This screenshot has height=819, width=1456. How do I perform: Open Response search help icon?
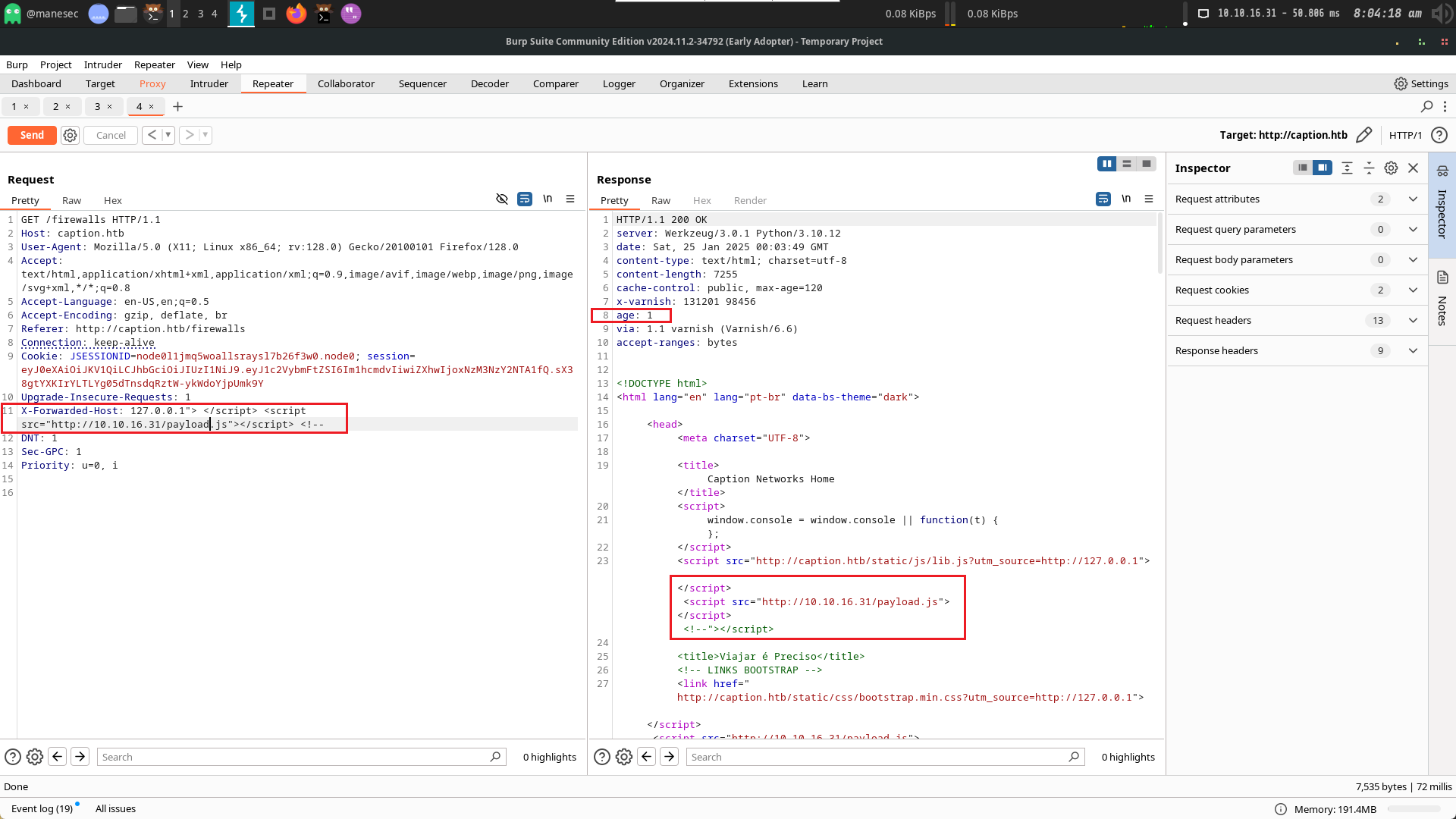[x=602, y=757]
